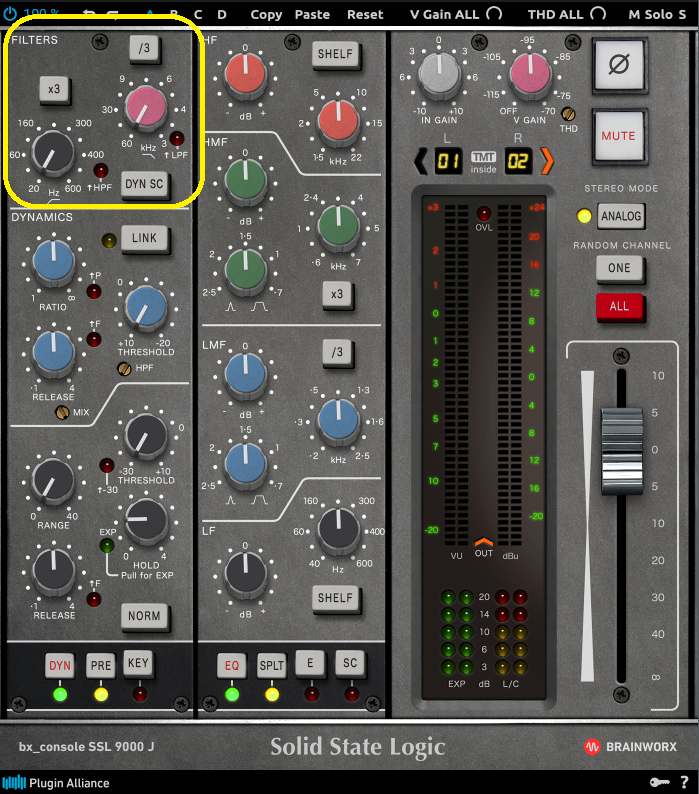
Task: Click the green HMF Q knob
Action: pyautogui.click(x=245, y=270)
